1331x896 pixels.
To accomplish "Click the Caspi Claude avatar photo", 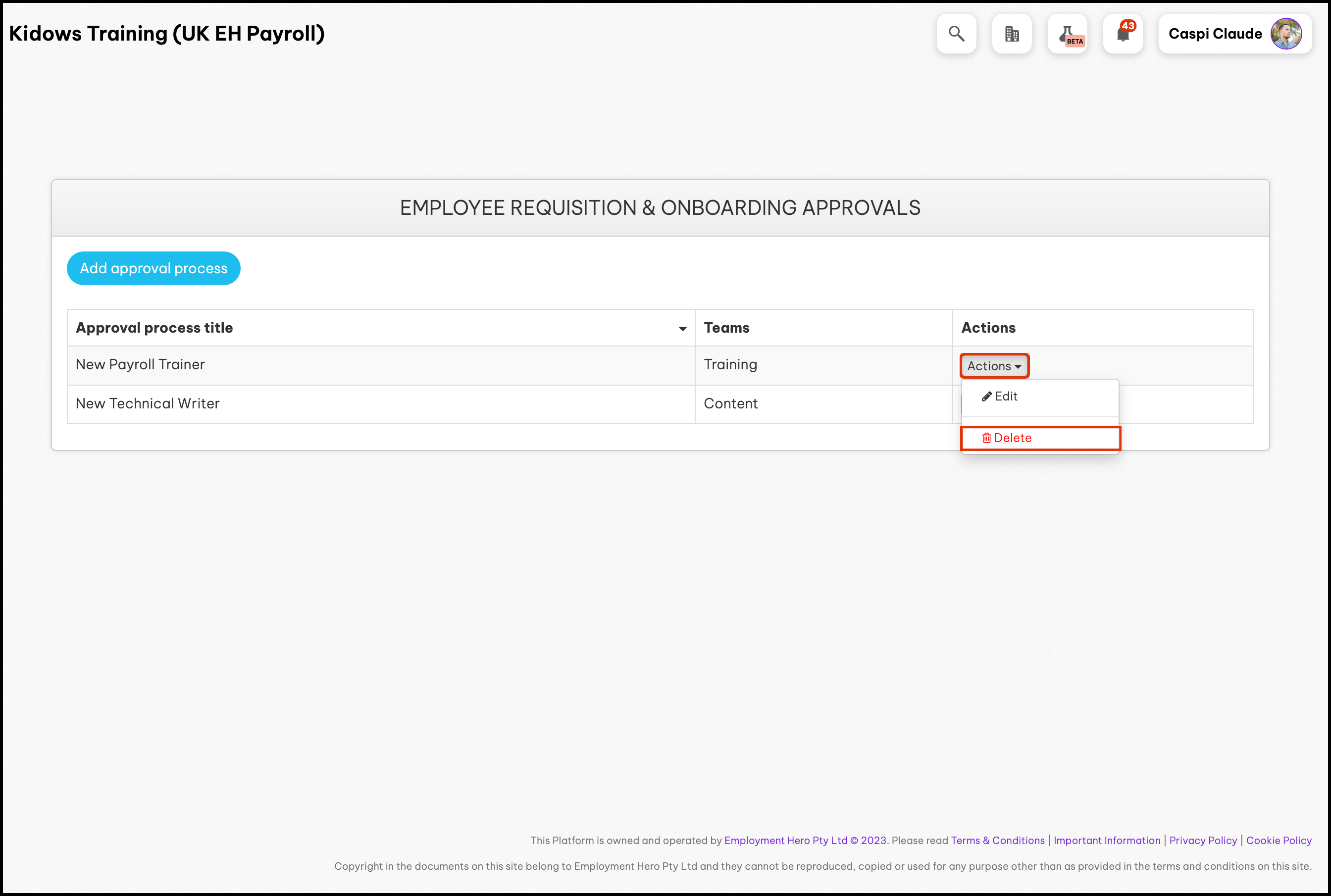I will (1286, 34).
